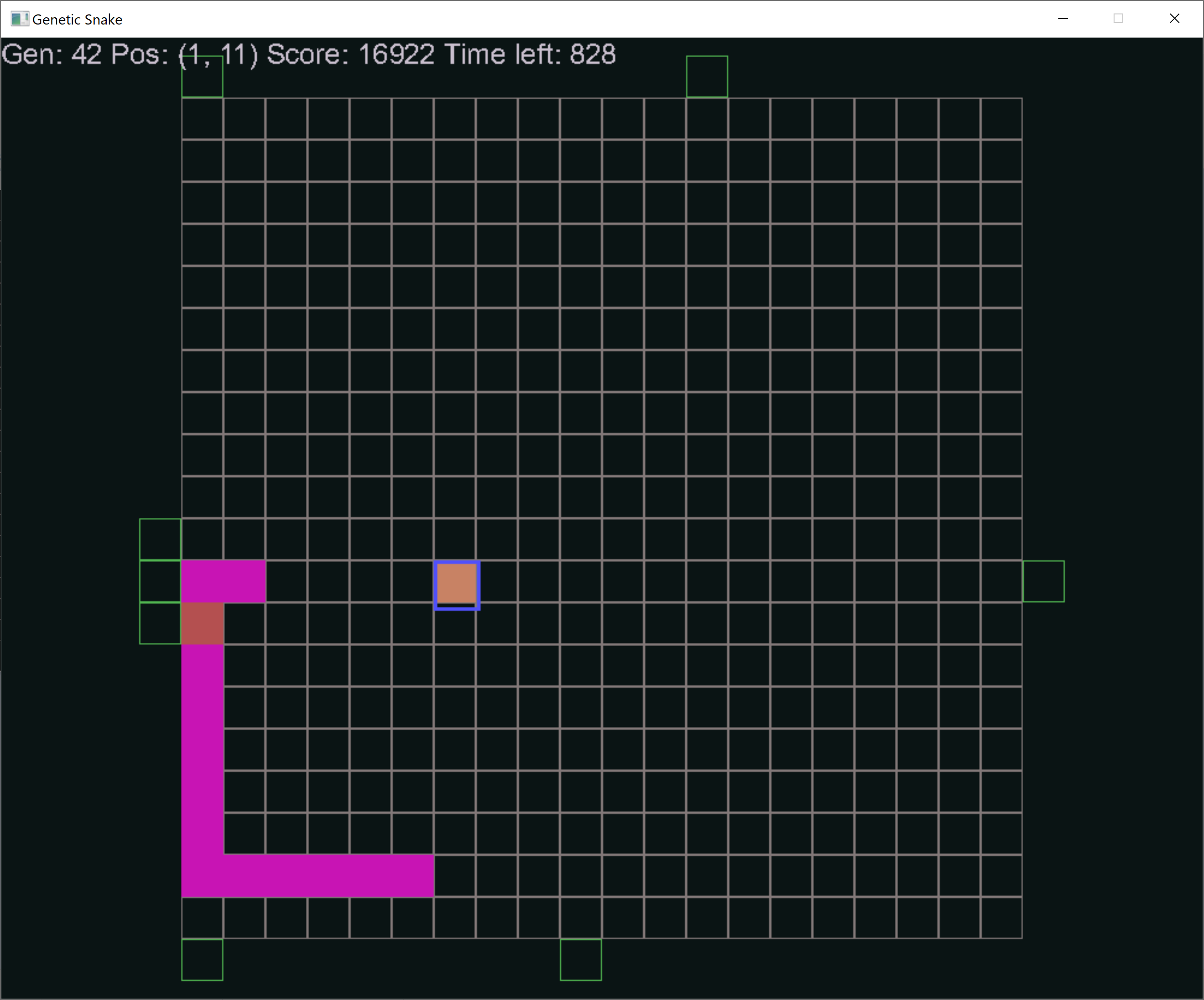Click the 'Time left: 828' counter
This screenshot has height=1000, width=1204.
pyautogui.click(x=530, y=55)
